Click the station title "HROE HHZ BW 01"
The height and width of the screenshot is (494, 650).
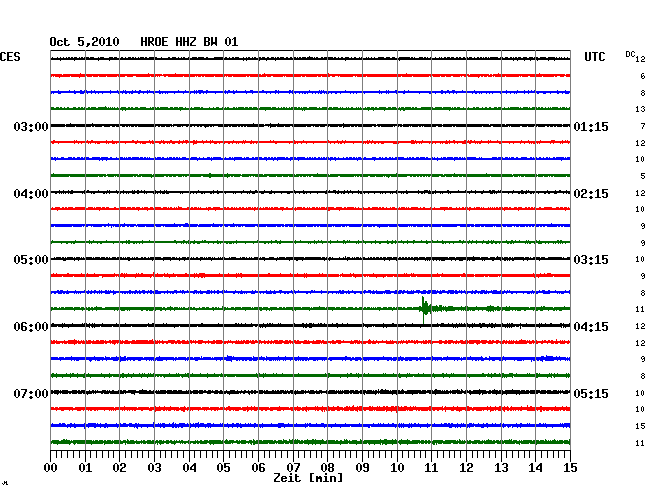[x=189, y=42]
